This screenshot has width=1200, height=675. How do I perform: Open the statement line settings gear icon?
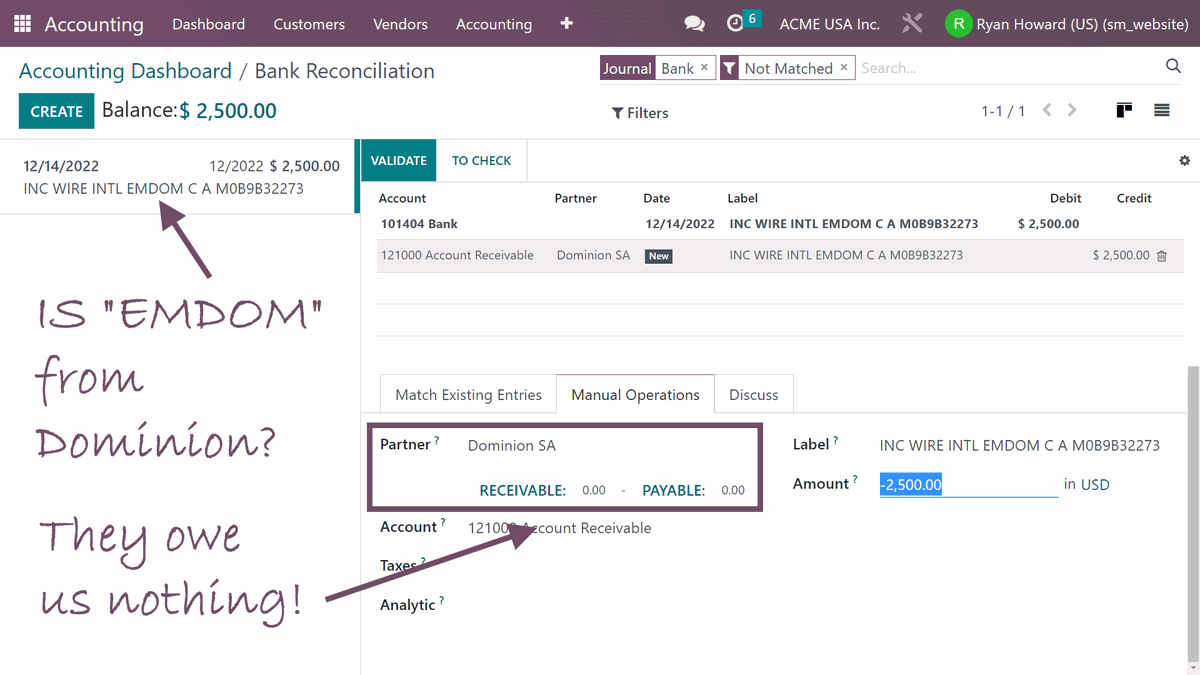pyautogui.click(x=1184, y=160)
